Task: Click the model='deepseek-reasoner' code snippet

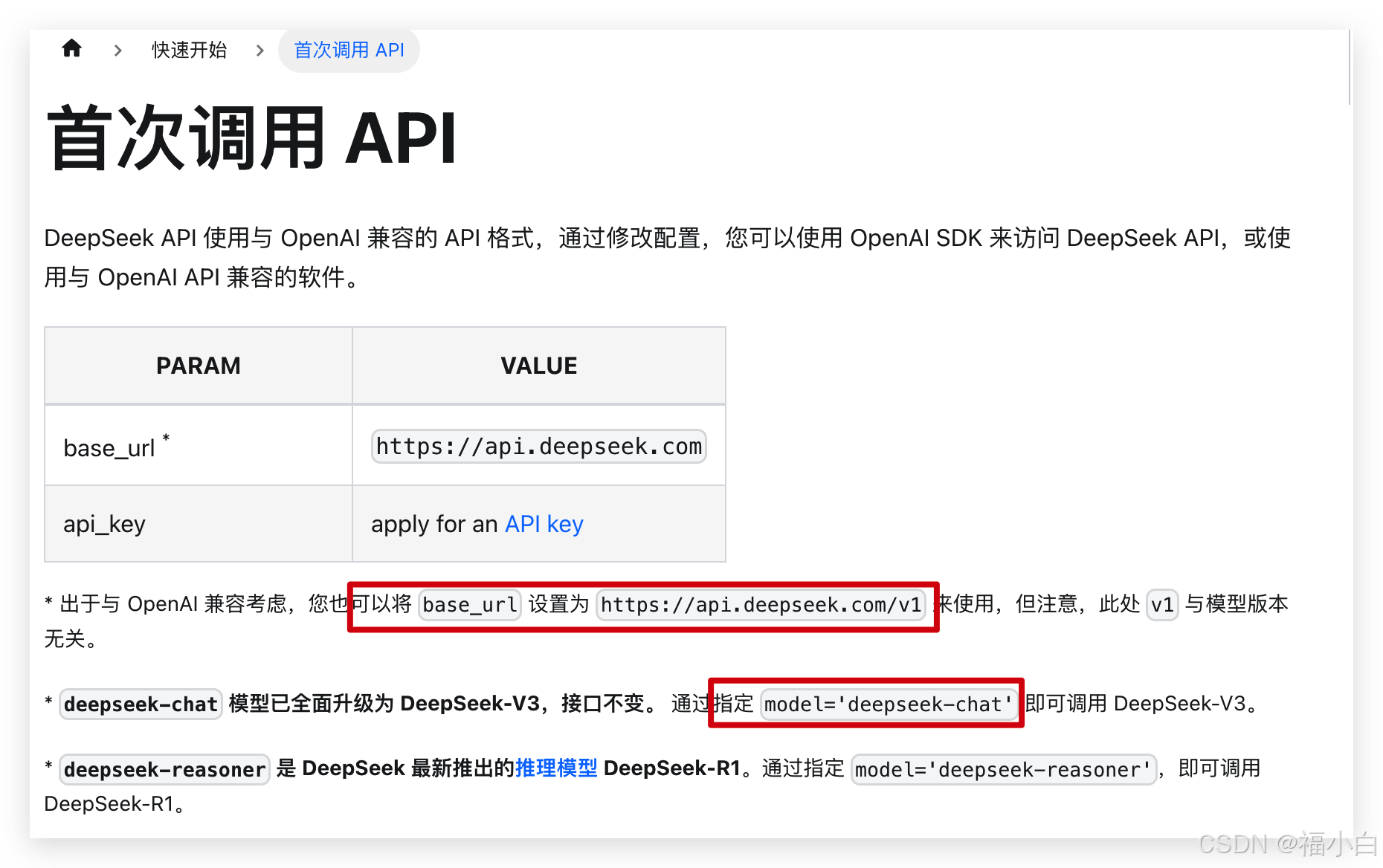Action: pyautogui.click(x=1003, y=769)
